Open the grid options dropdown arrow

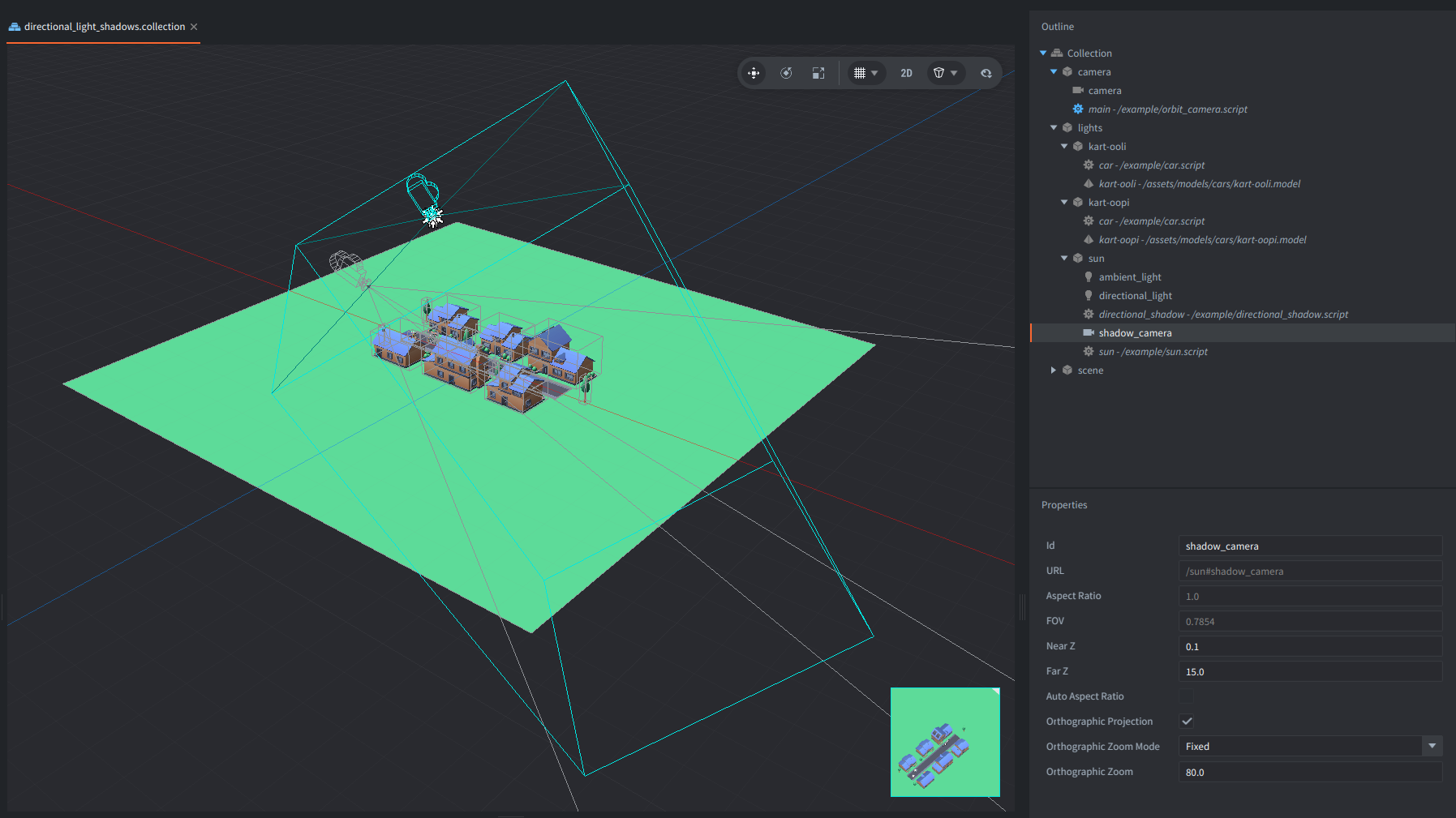pyautogui.click(x=875, y=73)
